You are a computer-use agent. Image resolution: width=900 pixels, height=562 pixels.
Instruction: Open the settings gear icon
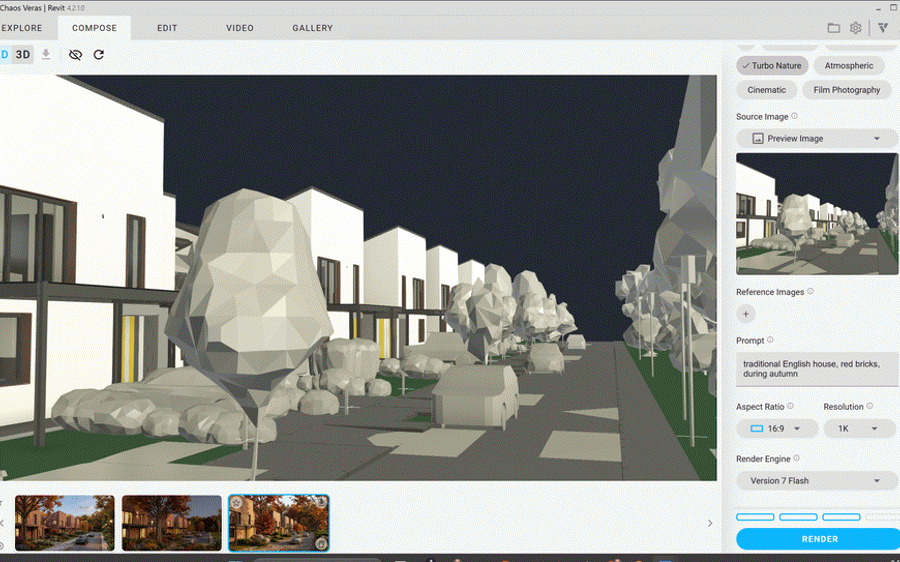(855, 28)
